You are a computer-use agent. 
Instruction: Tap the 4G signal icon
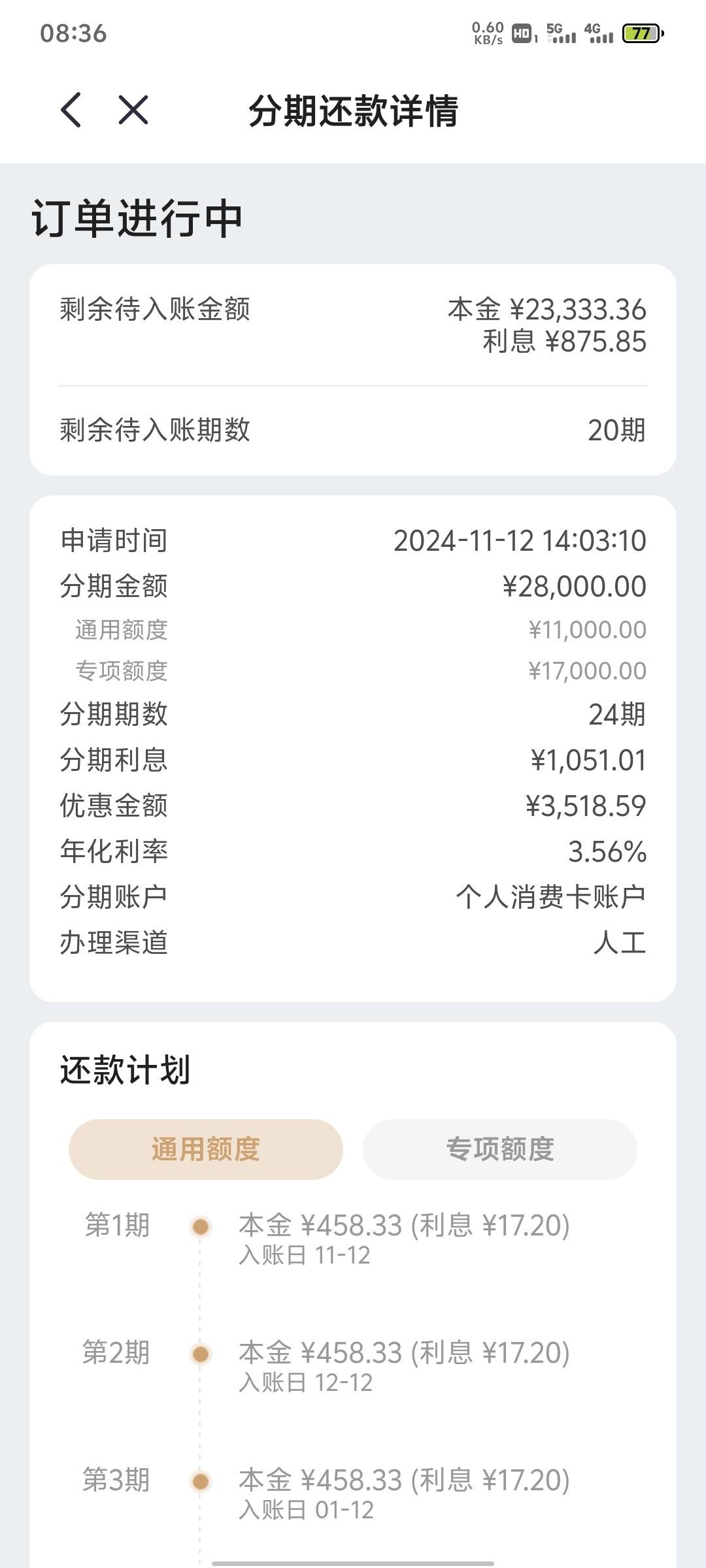[x=599, y=33]
